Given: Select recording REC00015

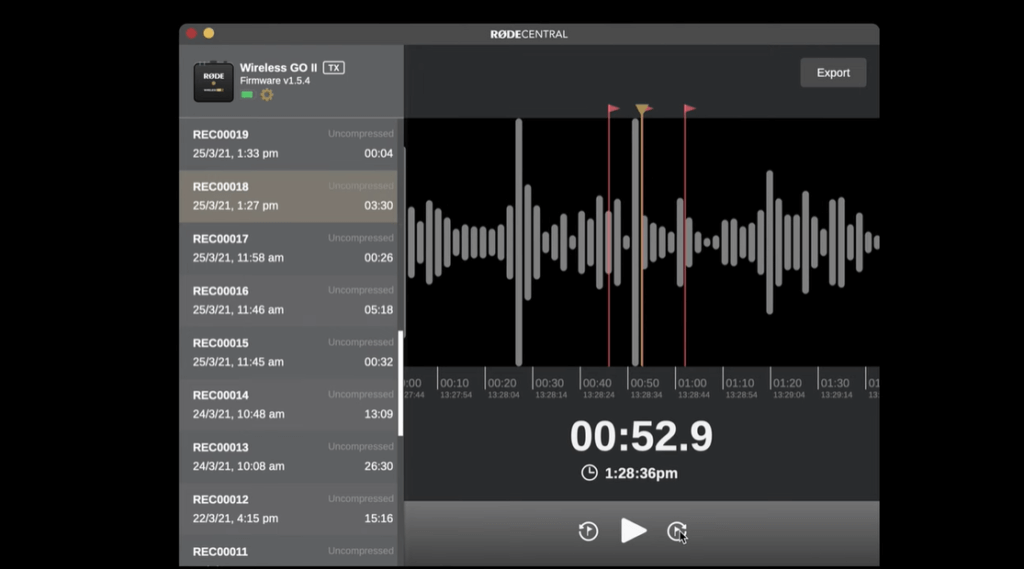Looking at the screenshot, I should tap(289, 353).
